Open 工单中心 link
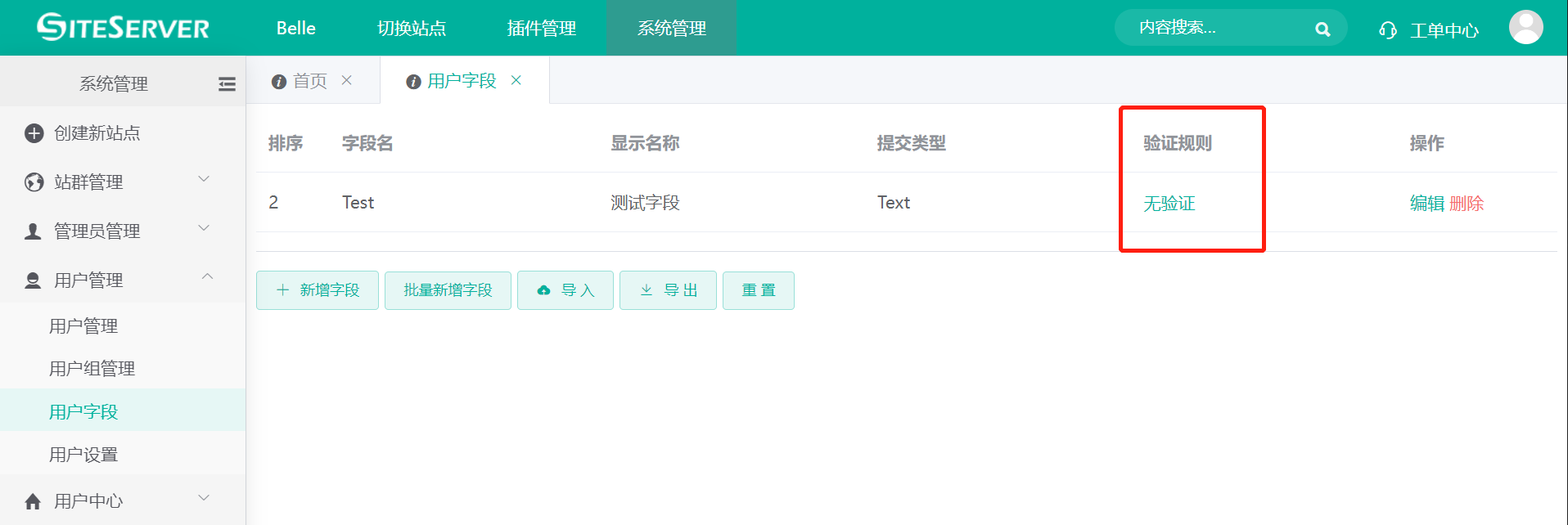1568x525 pixels. click(1444, 30)
